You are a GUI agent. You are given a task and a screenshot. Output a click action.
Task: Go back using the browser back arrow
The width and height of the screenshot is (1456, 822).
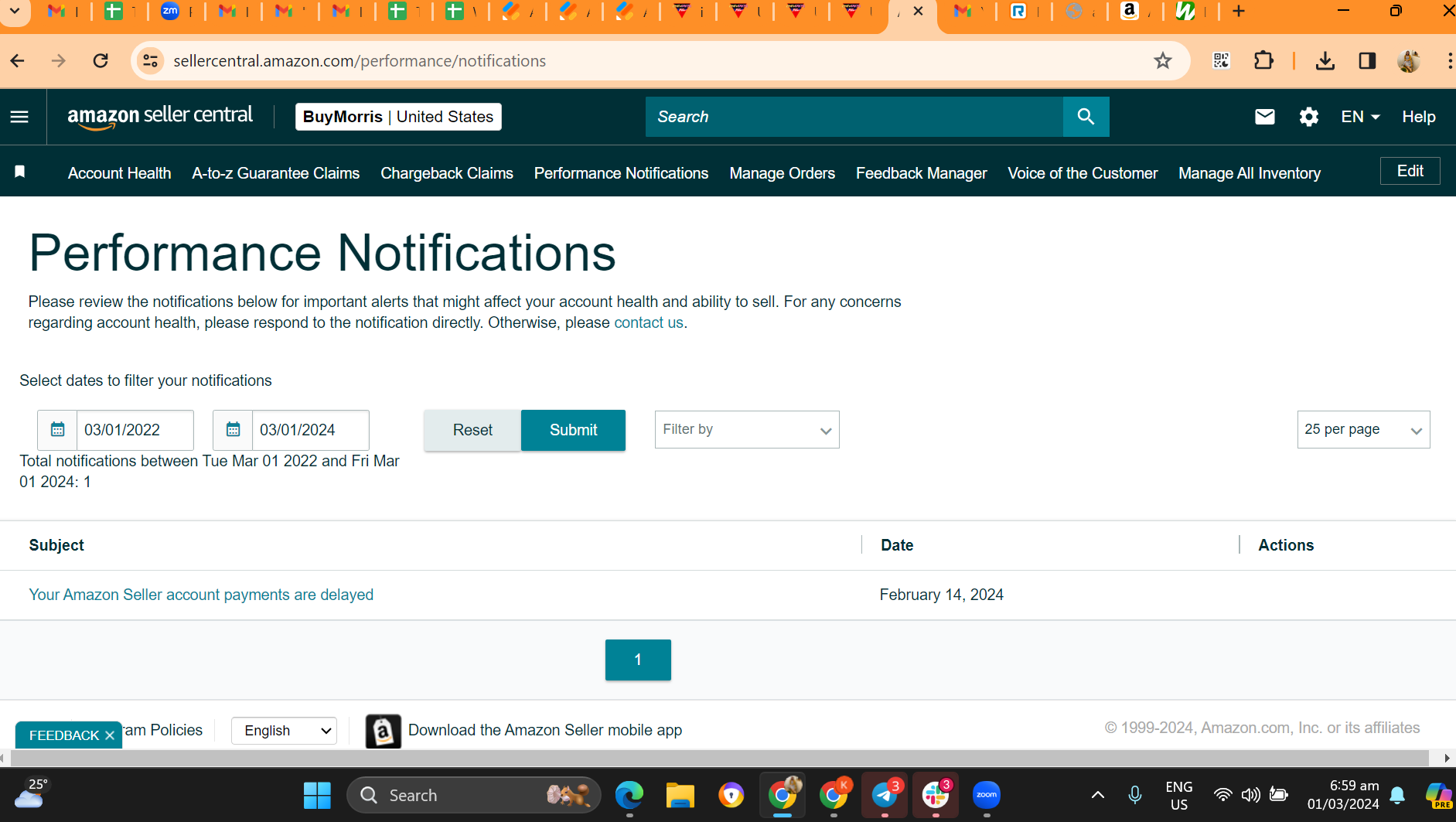18,60
